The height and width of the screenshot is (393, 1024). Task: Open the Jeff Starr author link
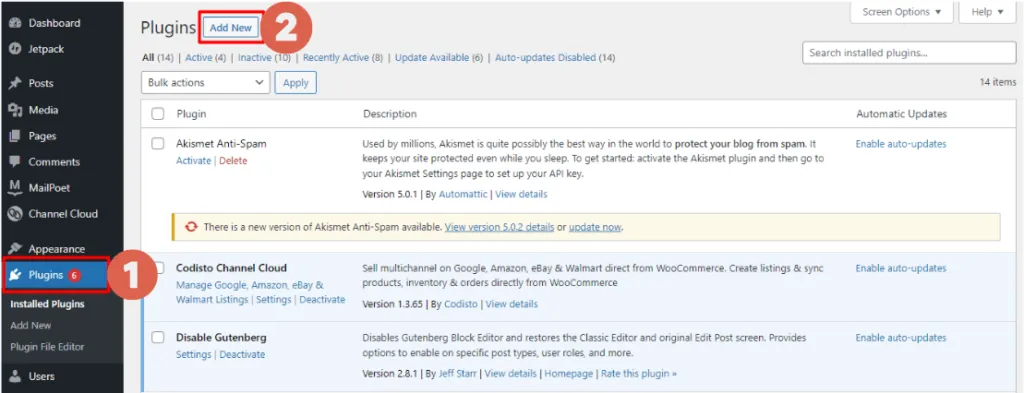(x=458, y=373)
